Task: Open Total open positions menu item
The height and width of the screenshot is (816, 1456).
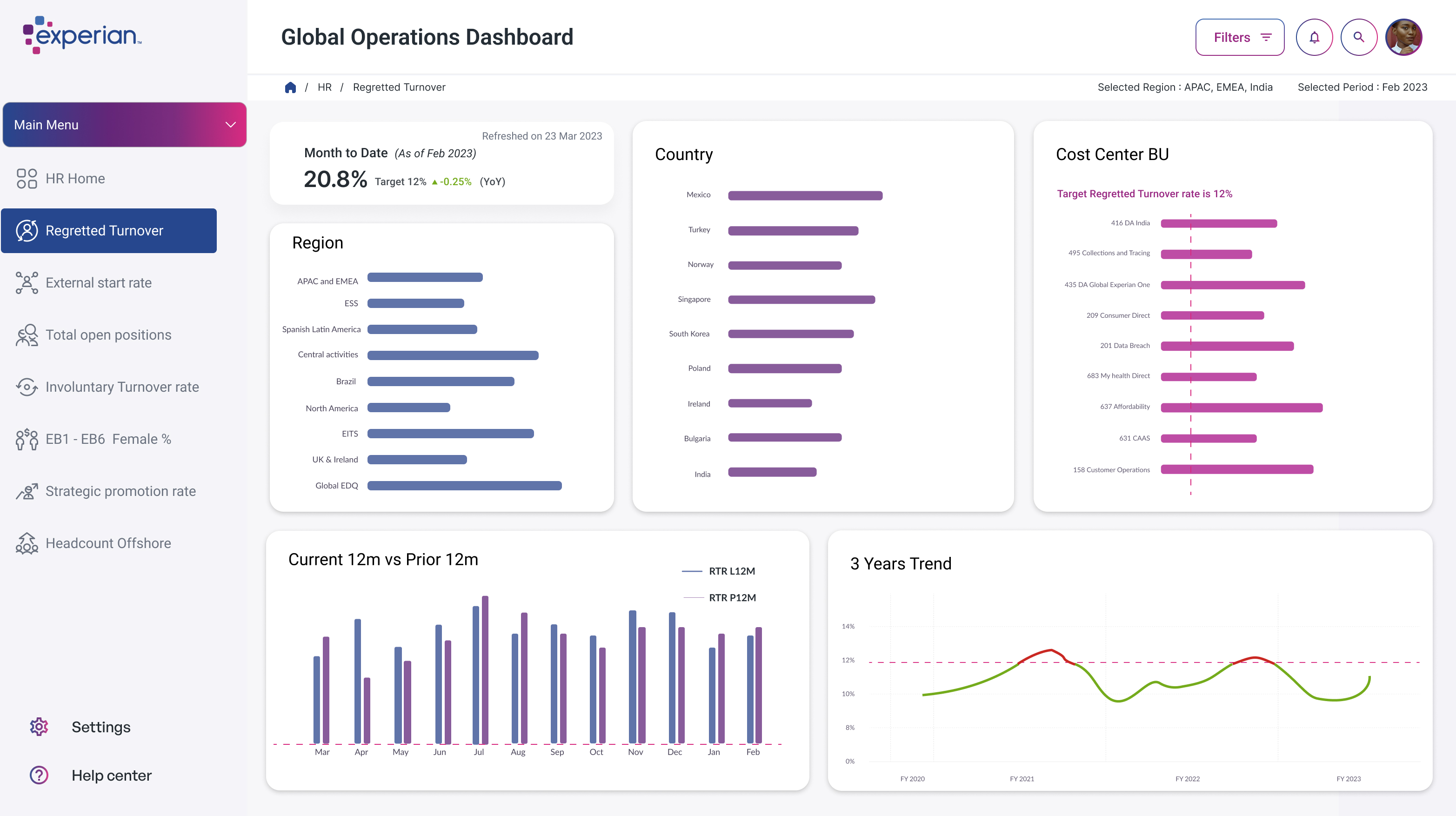Action: coord(108,335)
